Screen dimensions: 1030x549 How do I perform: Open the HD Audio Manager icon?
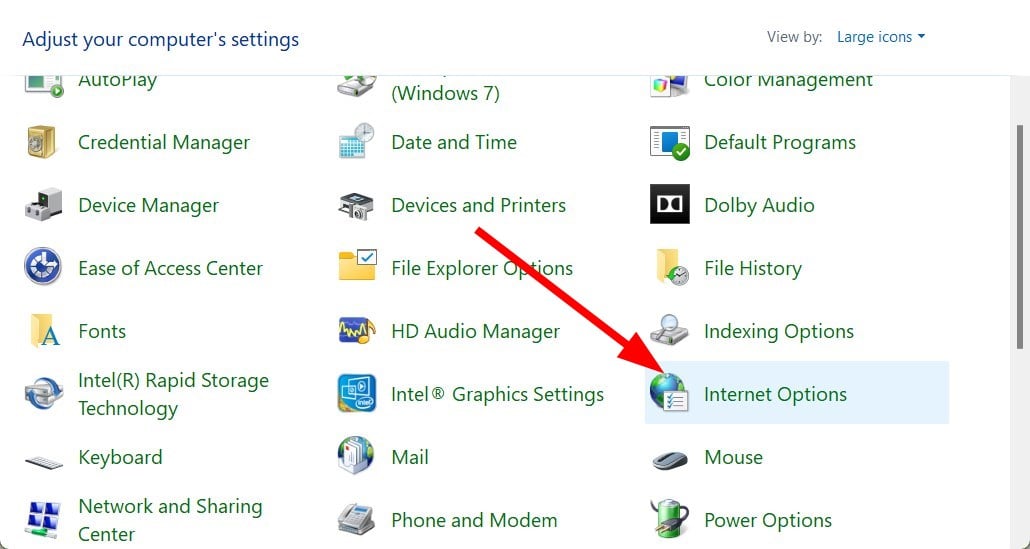[357, 330]
